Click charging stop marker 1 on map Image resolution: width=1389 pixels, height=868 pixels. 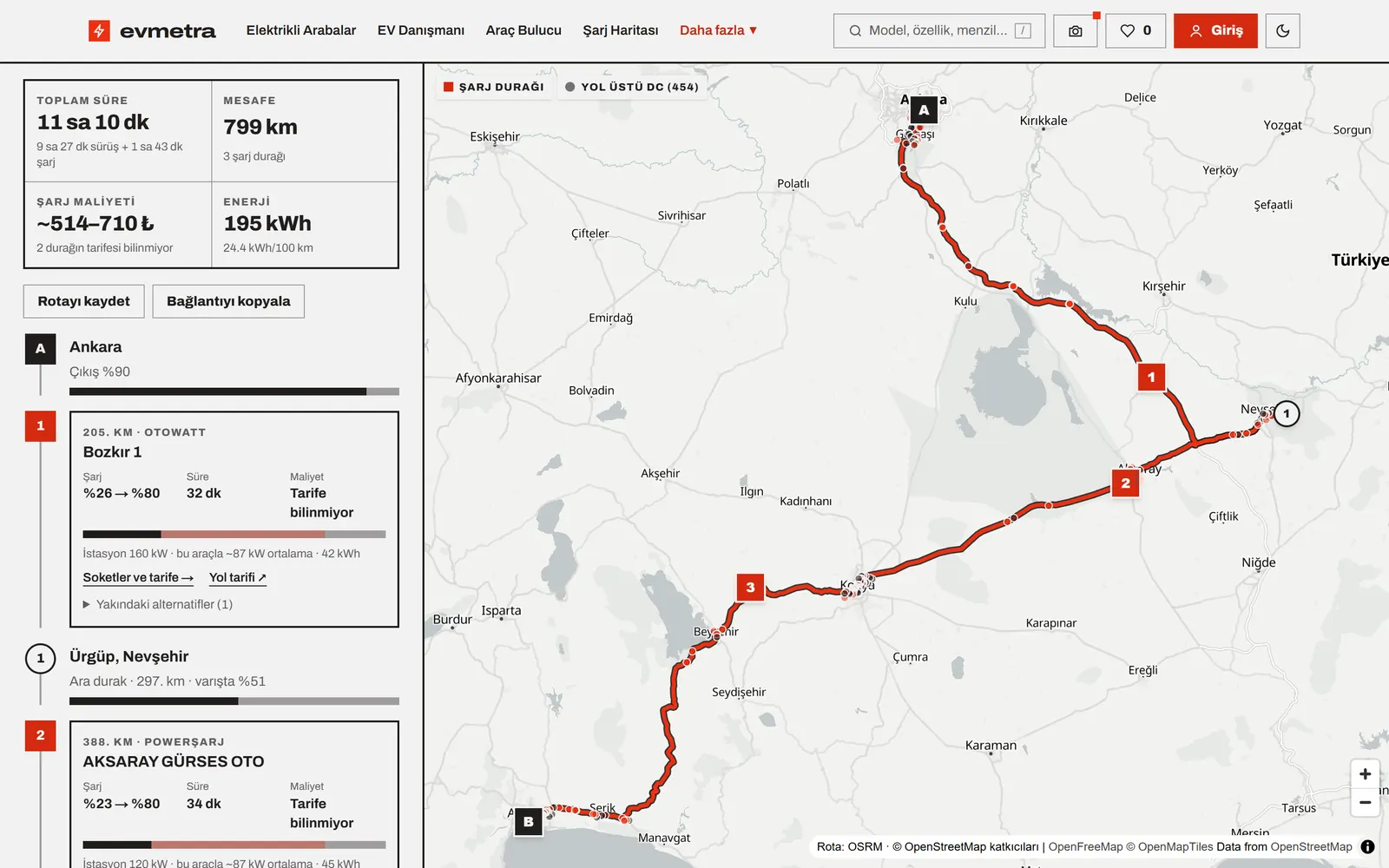[x=1151, y=377]
